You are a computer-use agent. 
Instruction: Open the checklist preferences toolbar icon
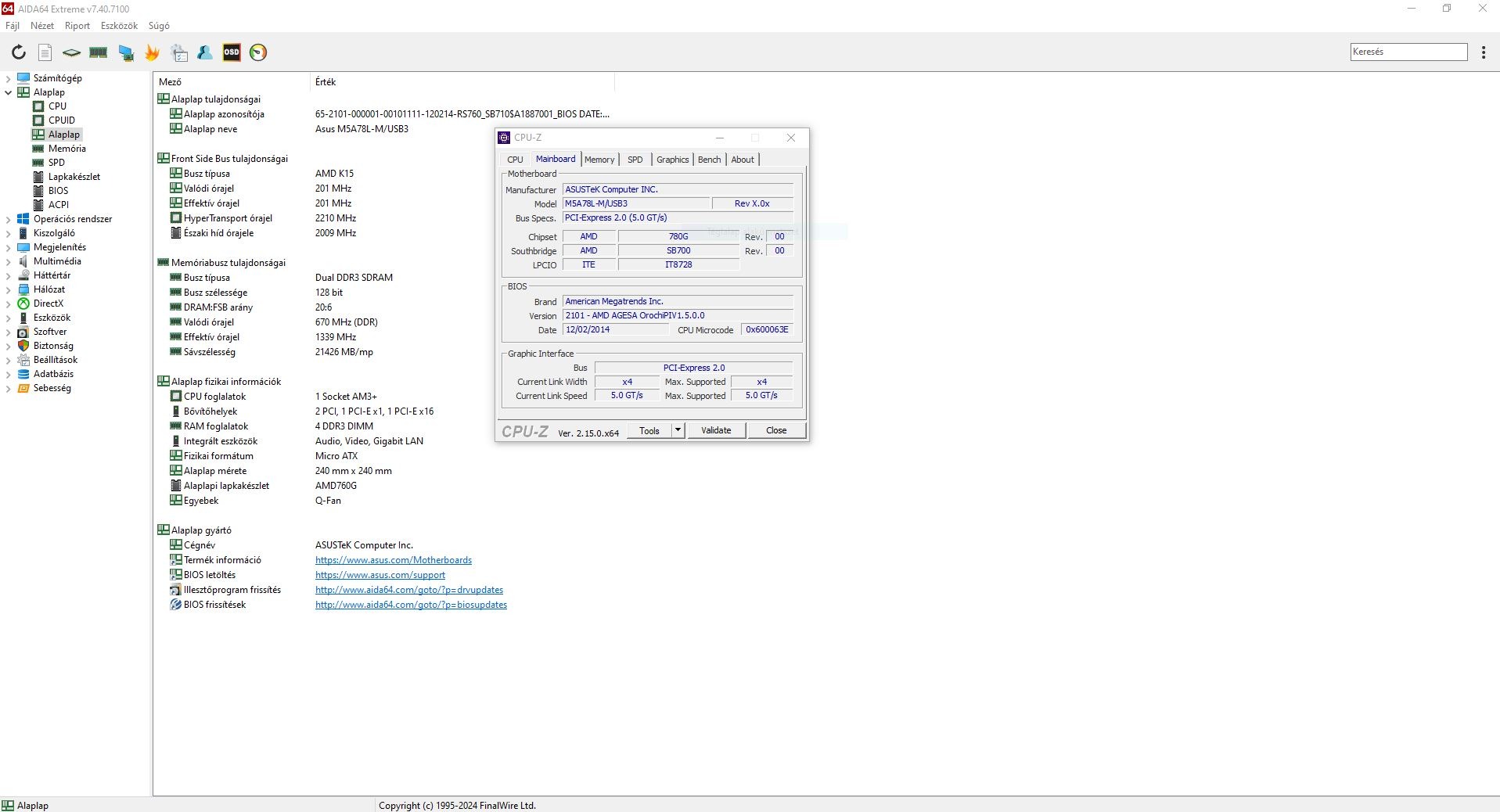click(x=179, y=52)
